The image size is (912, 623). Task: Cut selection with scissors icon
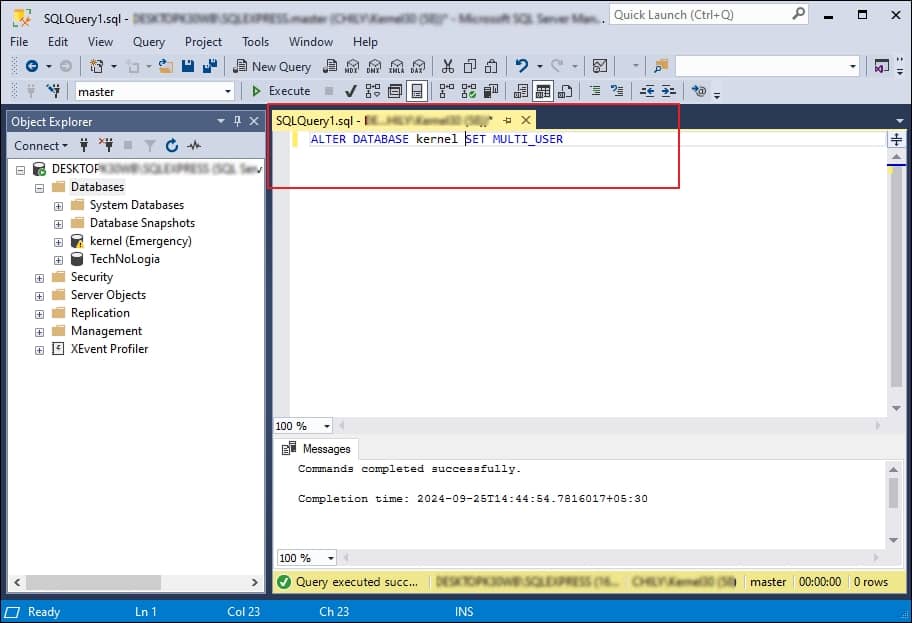pyautogui.click(x=447, y=66)
